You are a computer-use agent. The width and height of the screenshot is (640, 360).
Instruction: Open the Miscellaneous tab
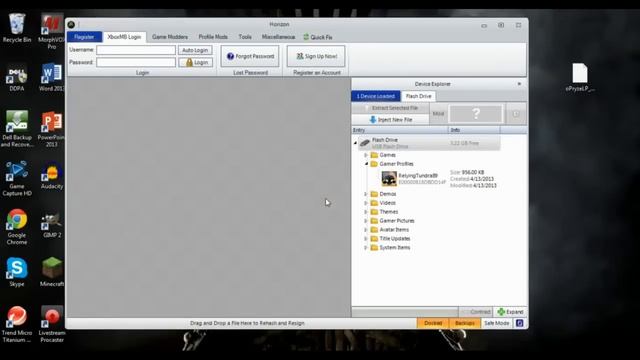pos(278,37)
